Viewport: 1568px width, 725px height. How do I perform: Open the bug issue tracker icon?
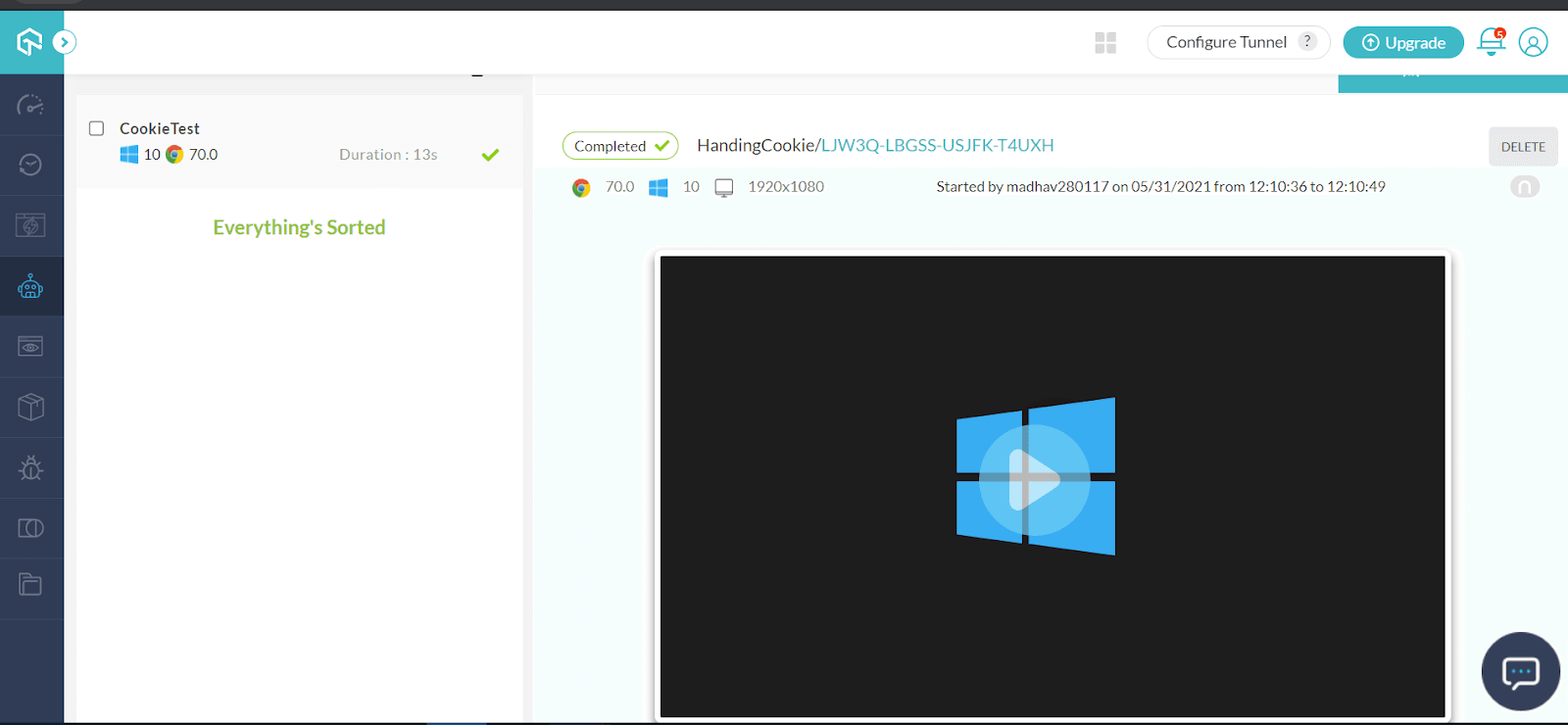pyautogui.click(x=30, y=467)
